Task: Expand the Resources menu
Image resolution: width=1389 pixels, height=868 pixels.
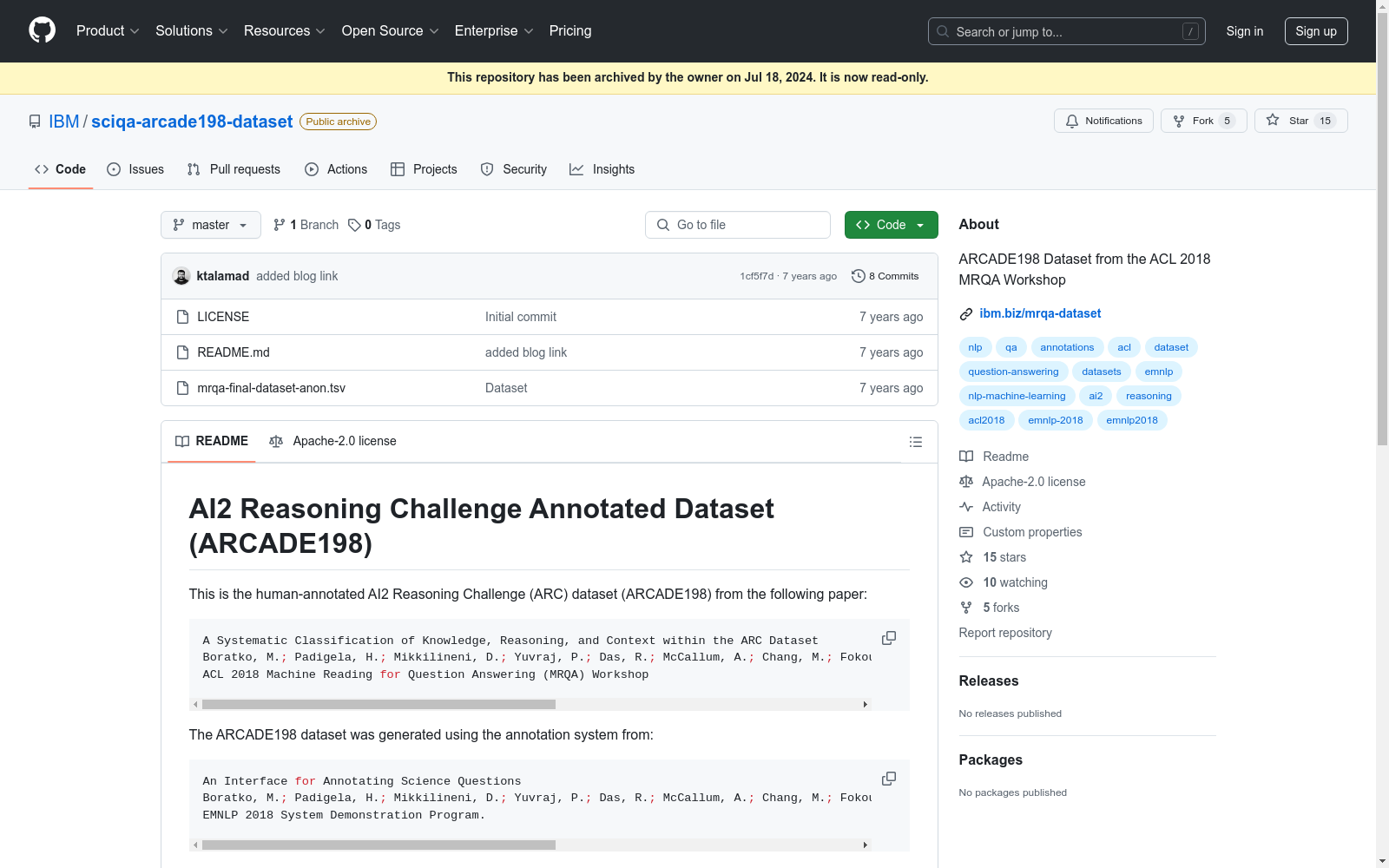Action: (285, 30)
